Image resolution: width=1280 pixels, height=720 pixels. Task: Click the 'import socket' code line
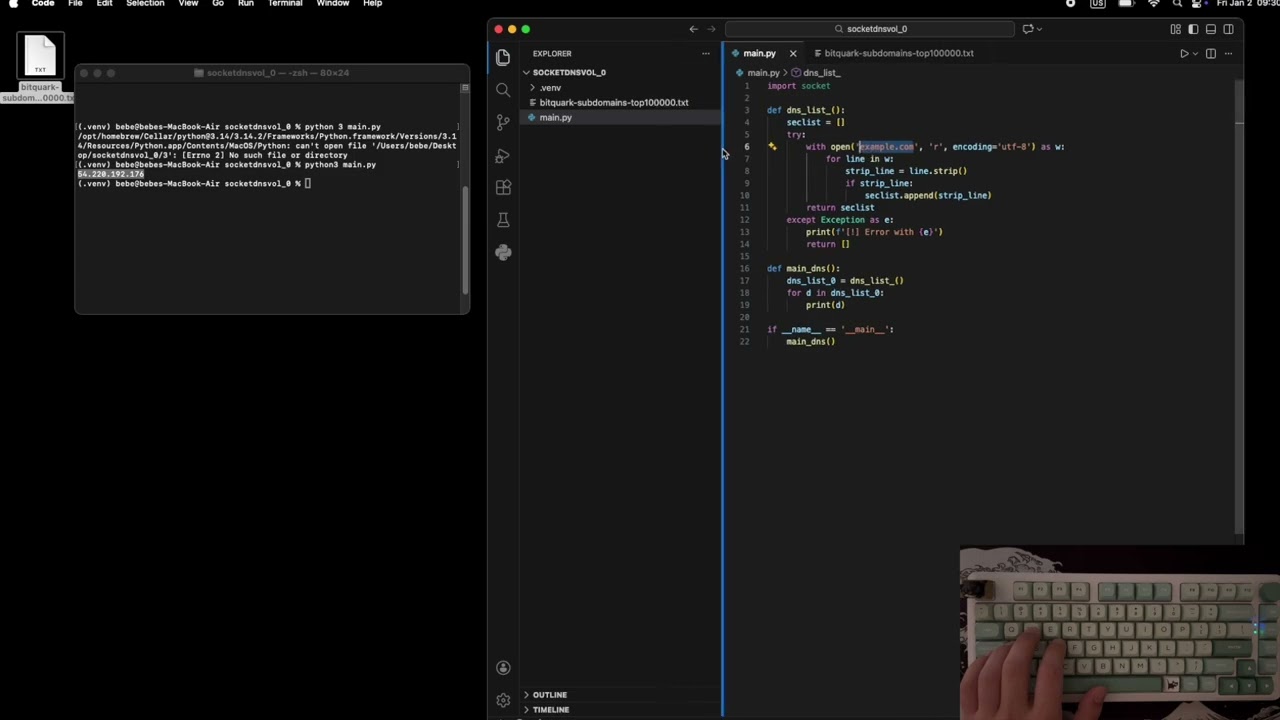coord(799,86)
